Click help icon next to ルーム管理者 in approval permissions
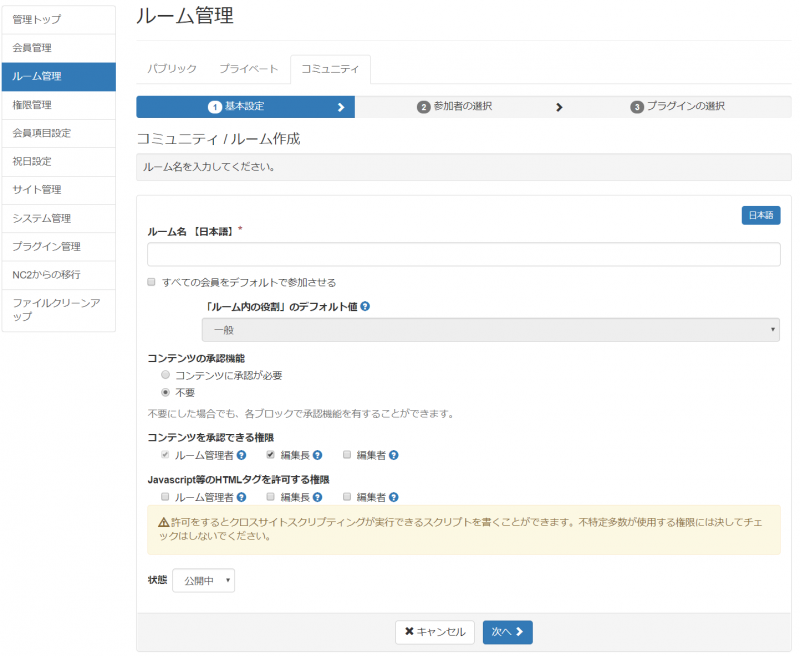The image size is (800, 656). click(241, 455)
